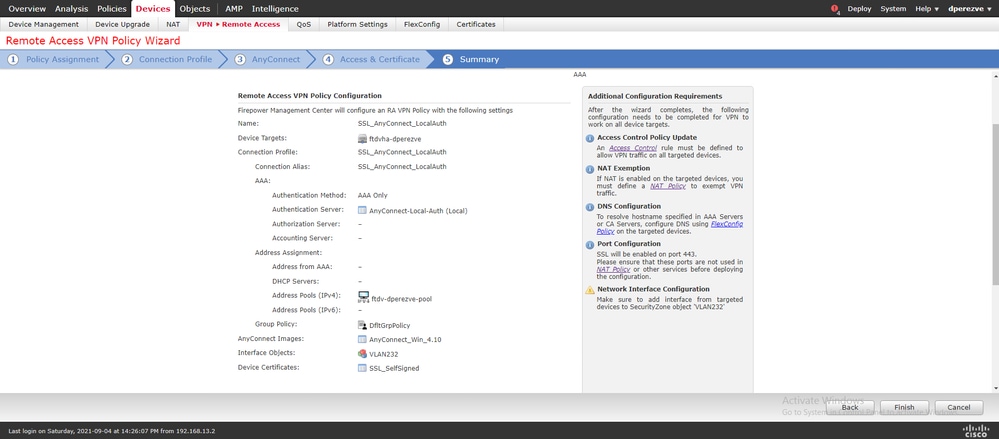Click info icon beside NAT Exemption
This screenshot has width=999, height=439.
pyautogui.click(x=590, y=169)
